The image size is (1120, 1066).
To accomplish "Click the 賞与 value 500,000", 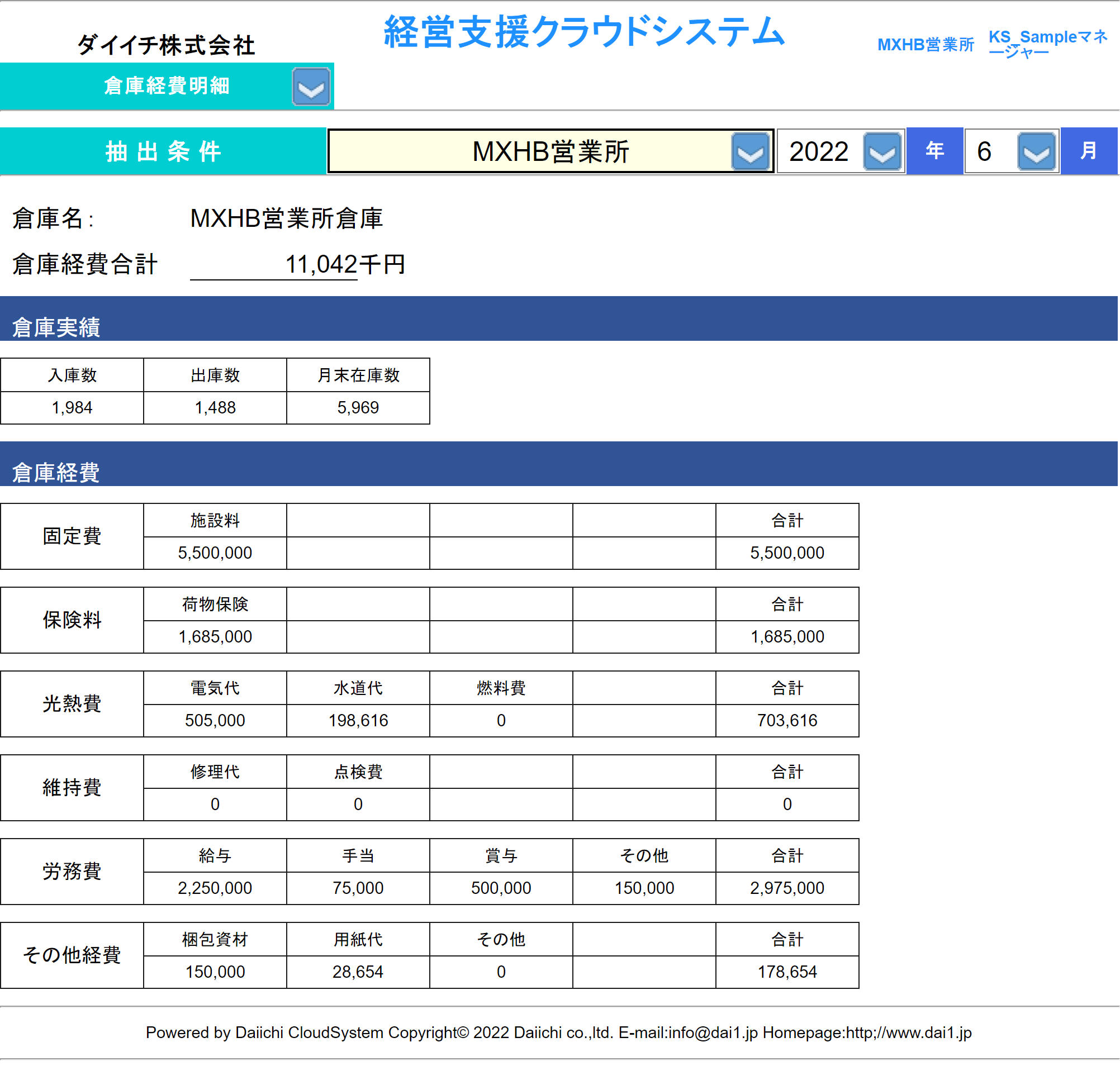I will pos(501,888).
